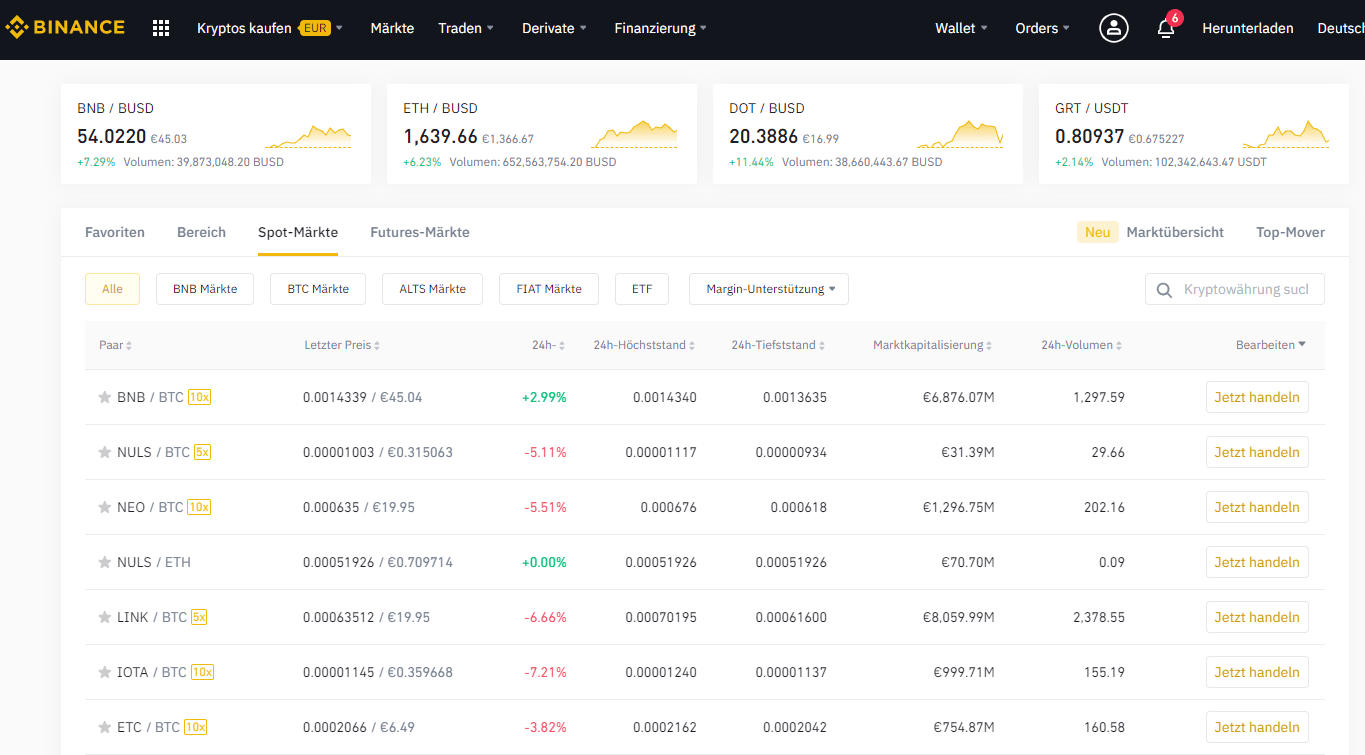Expand the Orders menu
The height and width of the screenshot is (755, 1365).
1043,28
